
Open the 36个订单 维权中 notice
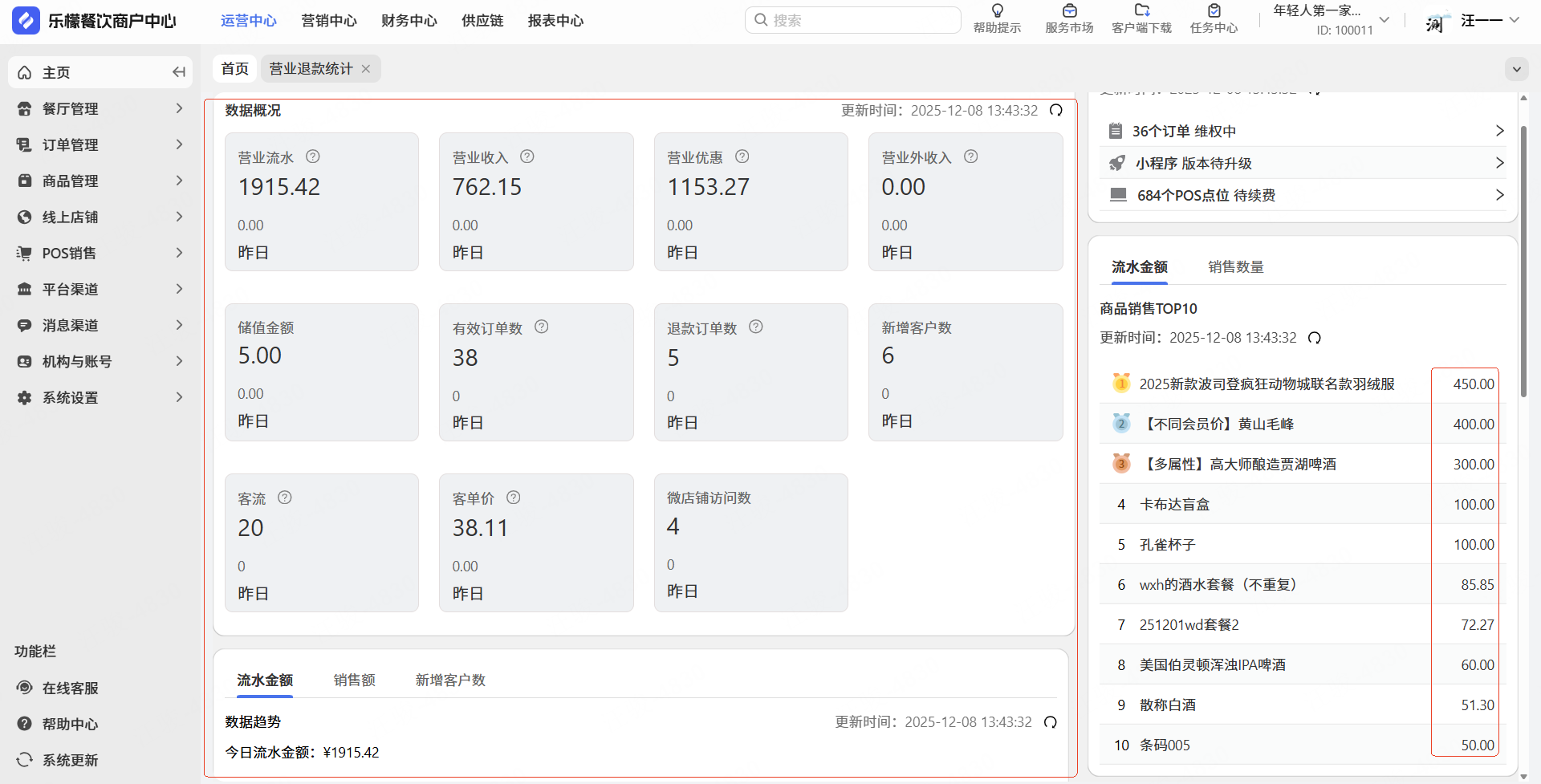[1303, 131]
